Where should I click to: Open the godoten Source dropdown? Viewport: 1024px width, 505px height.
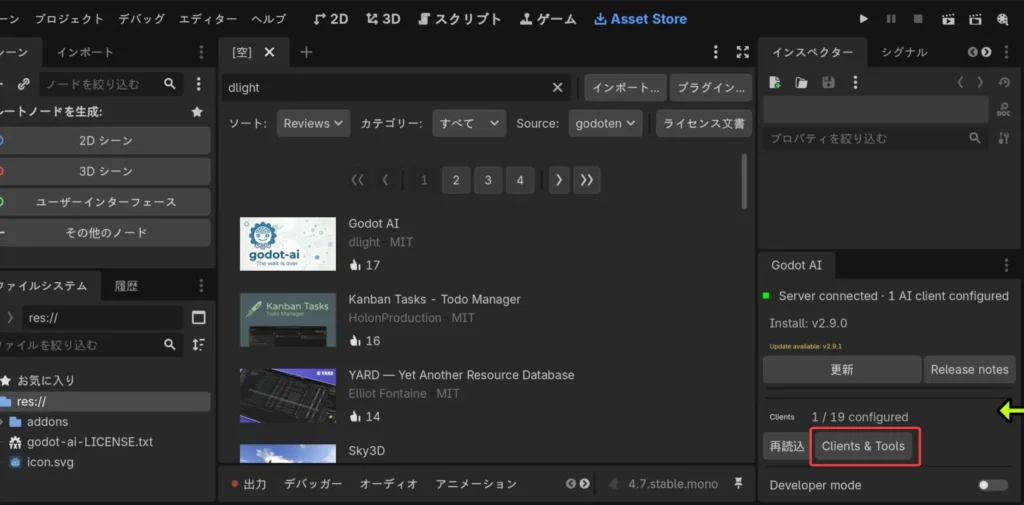tap(605, 123)
